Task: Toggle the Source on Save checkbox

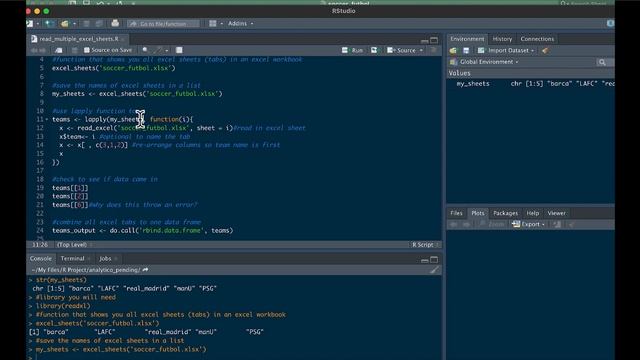Action: coord(87,50)
